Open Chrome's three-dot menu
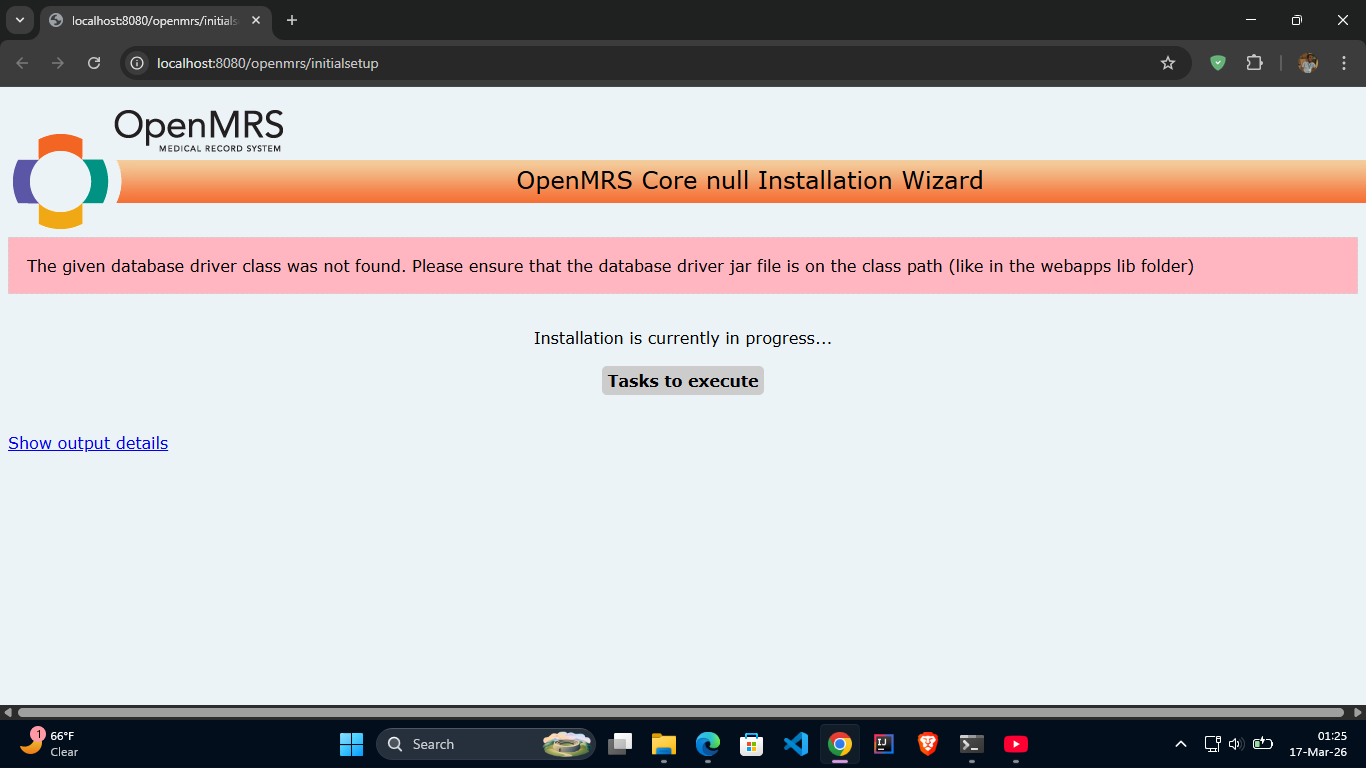 [1343, 63]
